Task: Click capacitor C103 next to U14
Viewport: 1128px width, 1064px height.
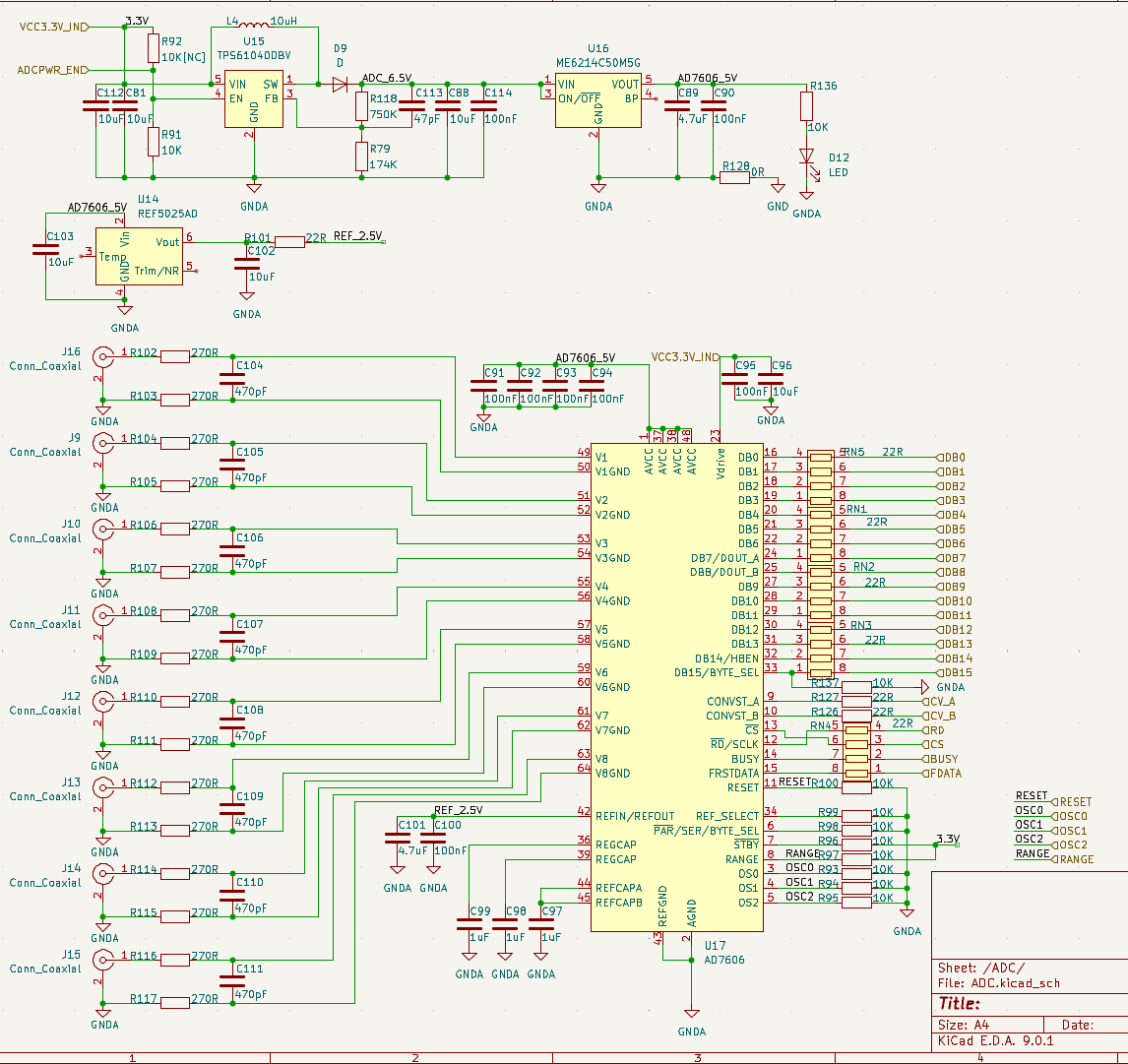Action: [45, 250]
